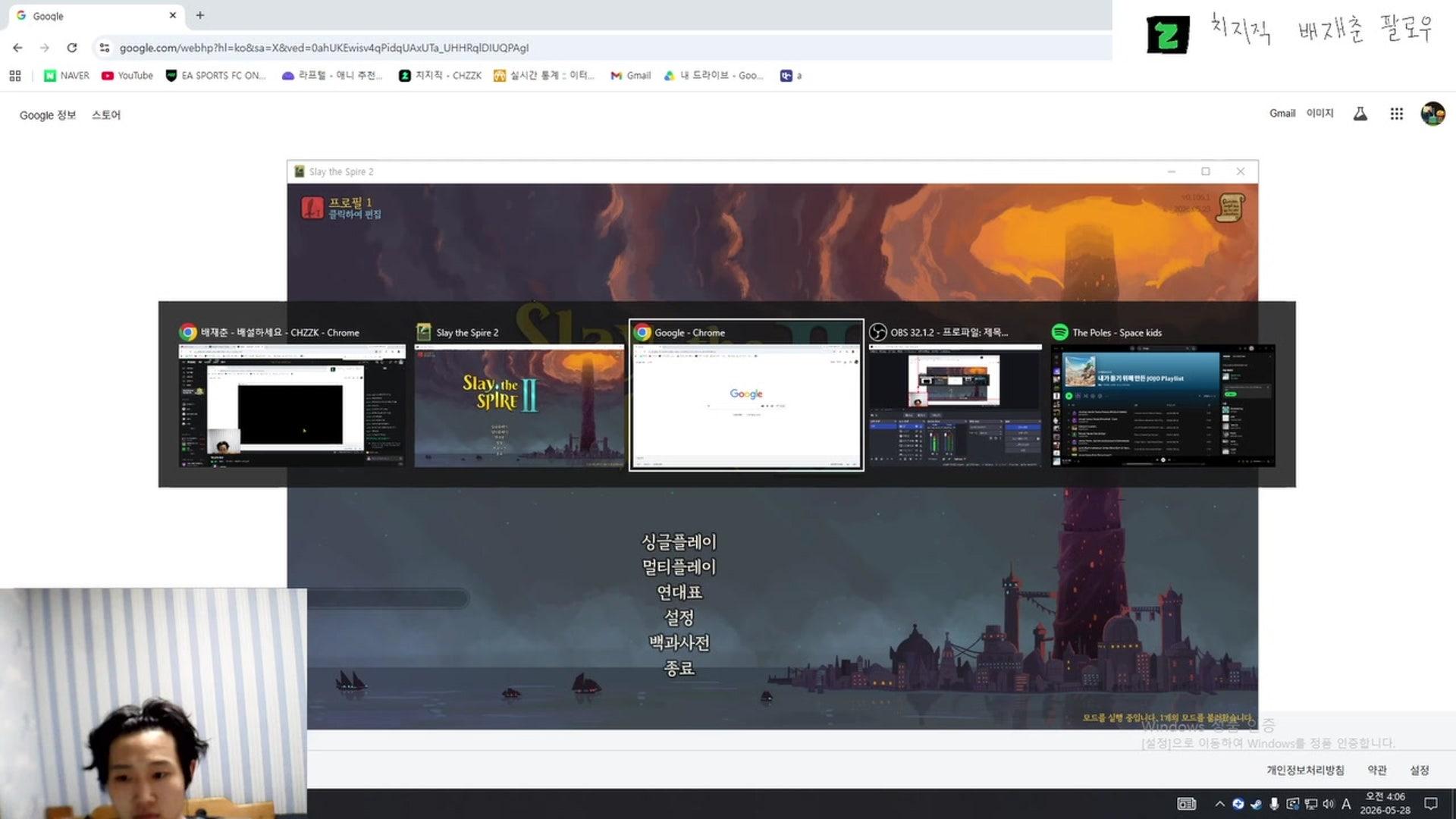Click the microphone tray icon
1456x819 pixels.
(x=1275, y=804)
